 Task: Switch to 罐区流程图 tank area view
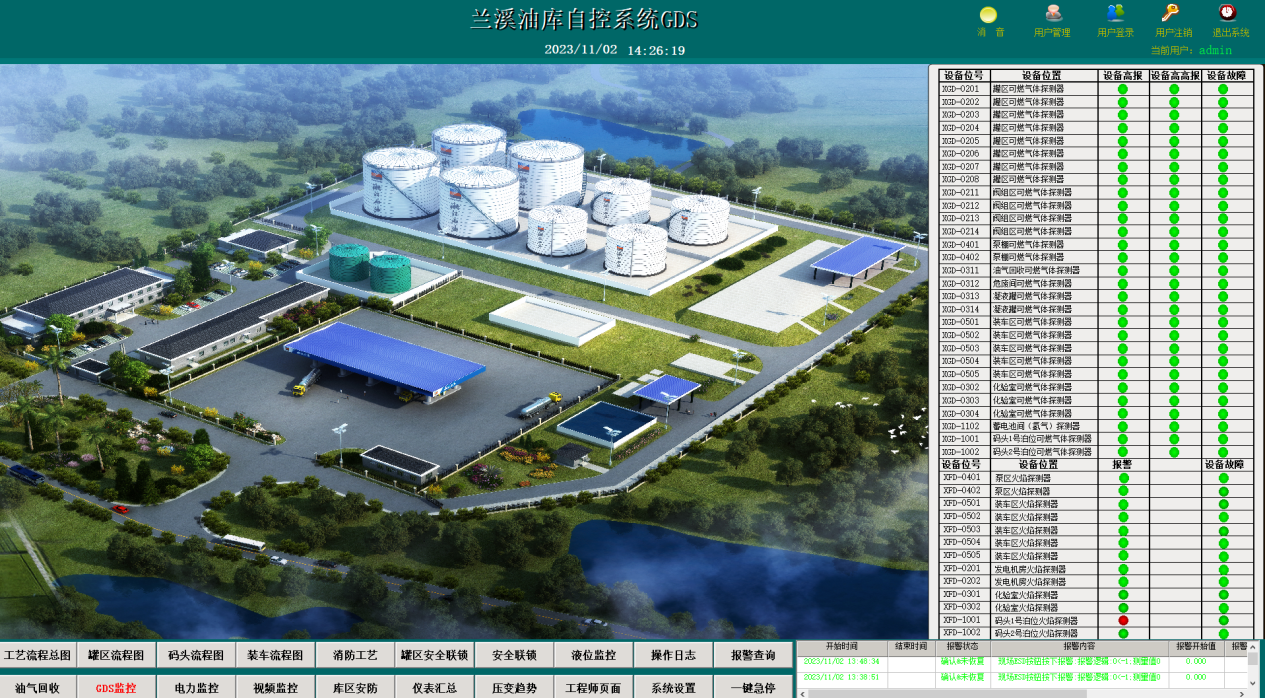point(117,656)
